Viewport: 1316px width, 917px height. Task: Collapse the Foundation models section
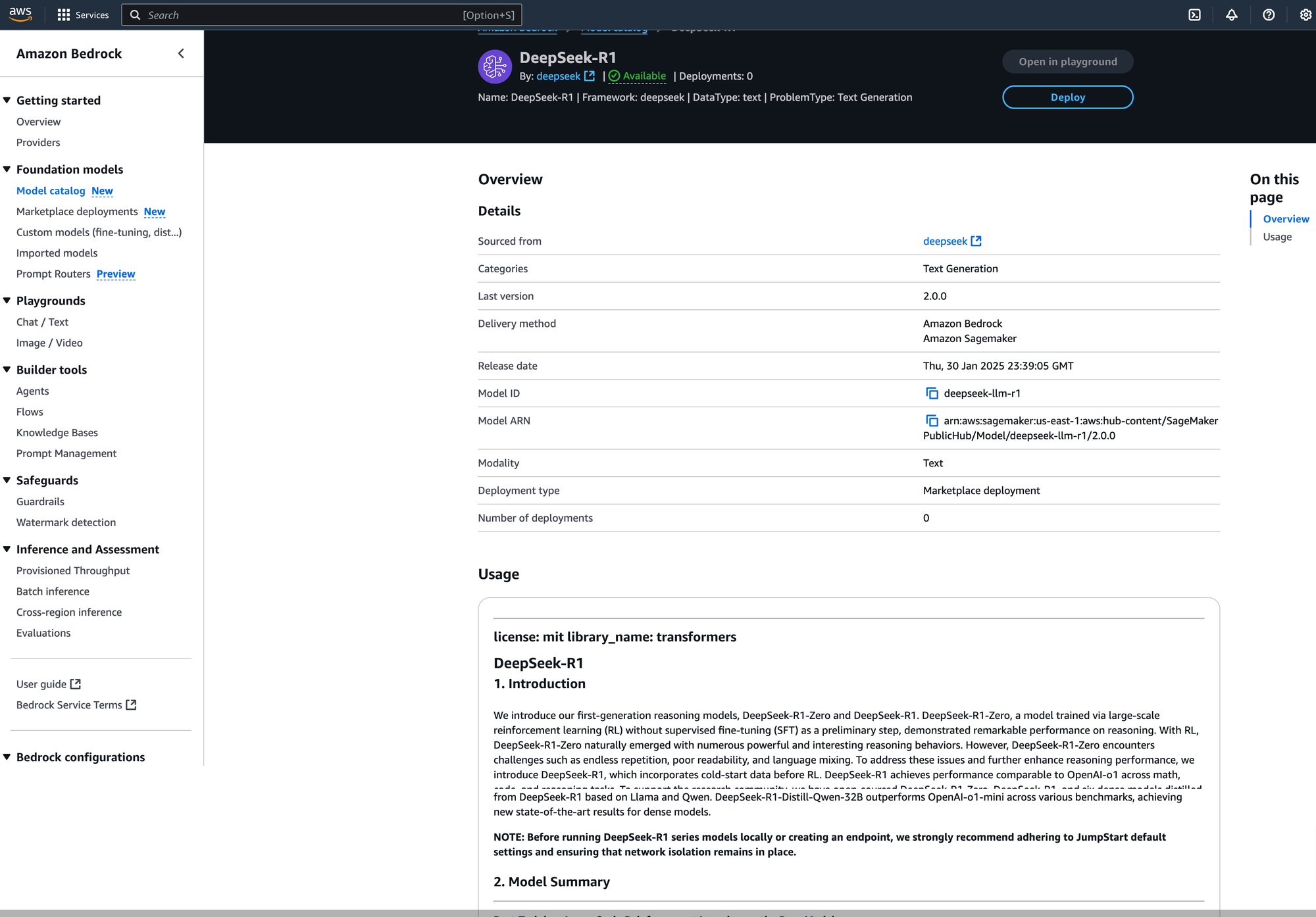(7, 169)
